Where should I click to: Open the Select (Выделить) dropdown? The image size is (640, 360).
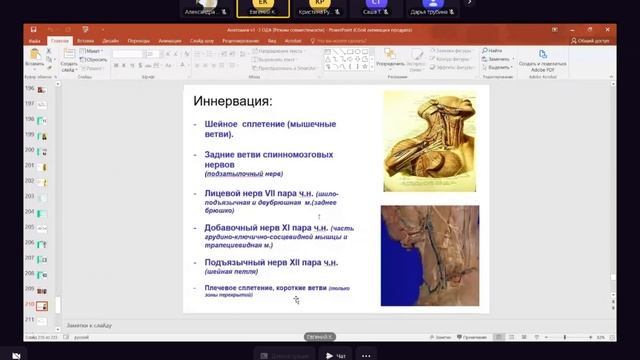pos(498,67)
